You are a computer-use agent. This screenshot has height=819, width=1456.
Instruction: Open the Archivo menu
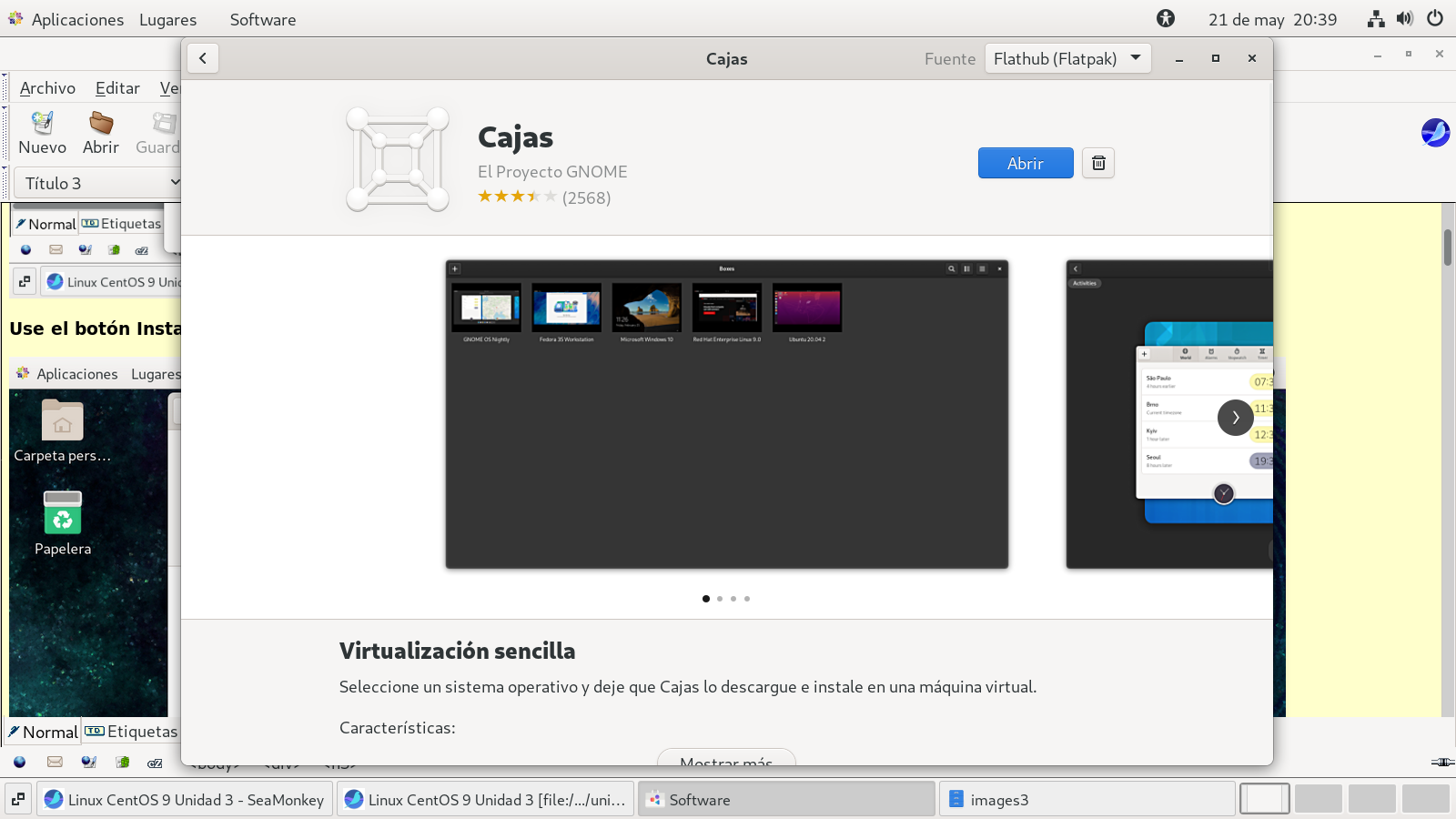pyautogui.click(x=47, y=88)
